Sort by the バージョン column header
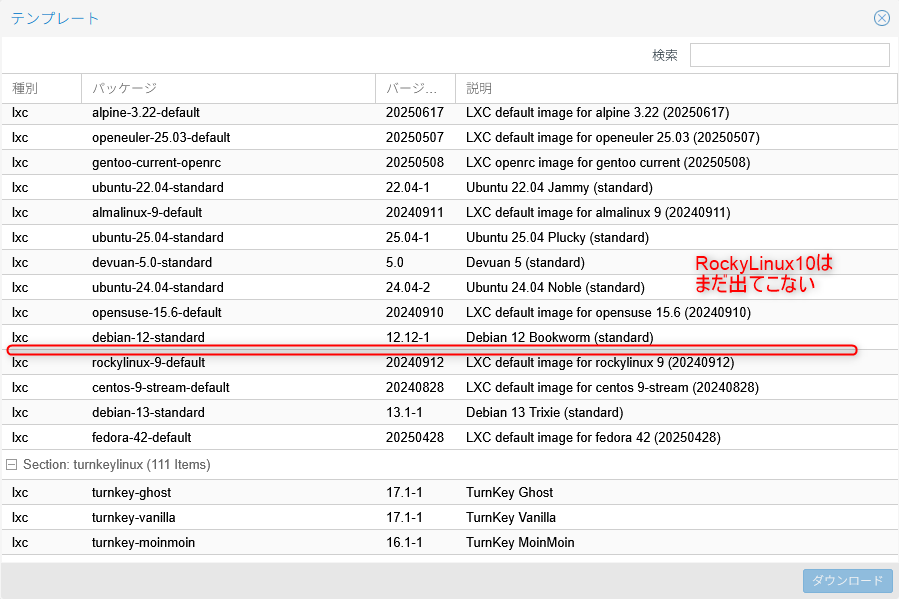 pos(414,89)
